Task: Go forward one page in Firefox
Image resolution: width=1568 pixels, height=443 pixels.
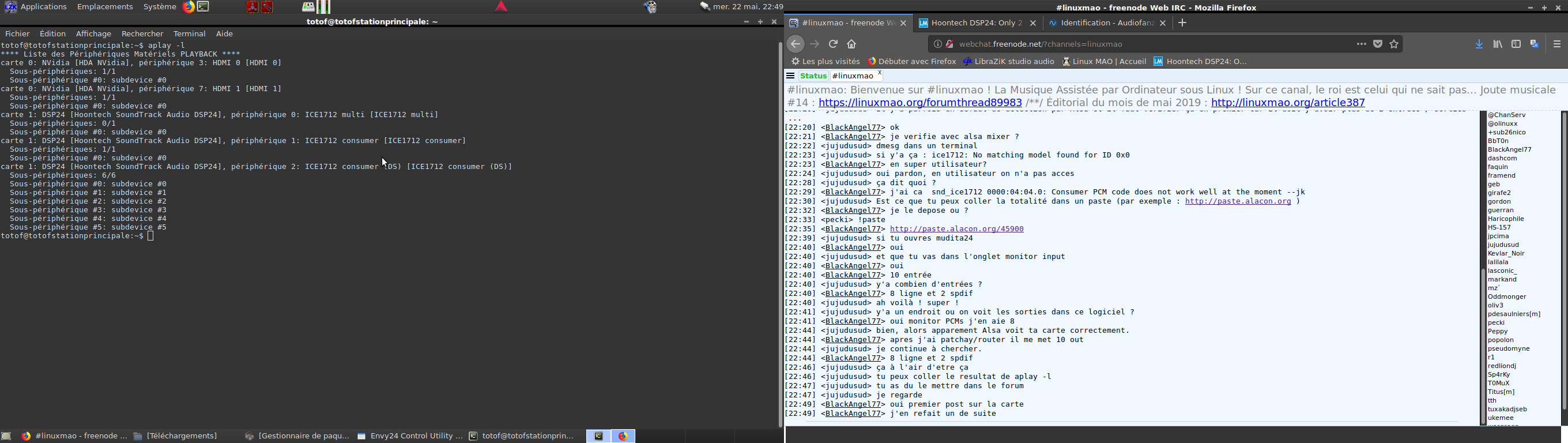Action: click(815, 44)
